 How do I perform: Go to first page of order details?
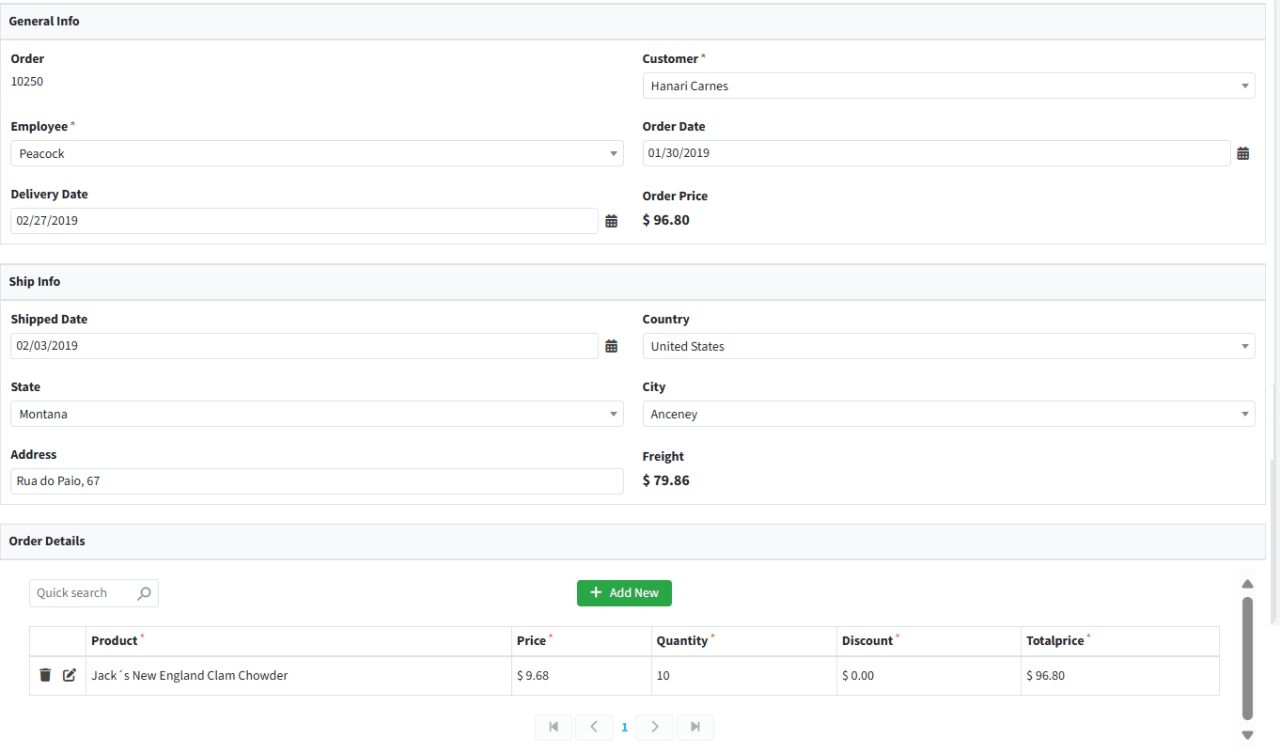553,727
